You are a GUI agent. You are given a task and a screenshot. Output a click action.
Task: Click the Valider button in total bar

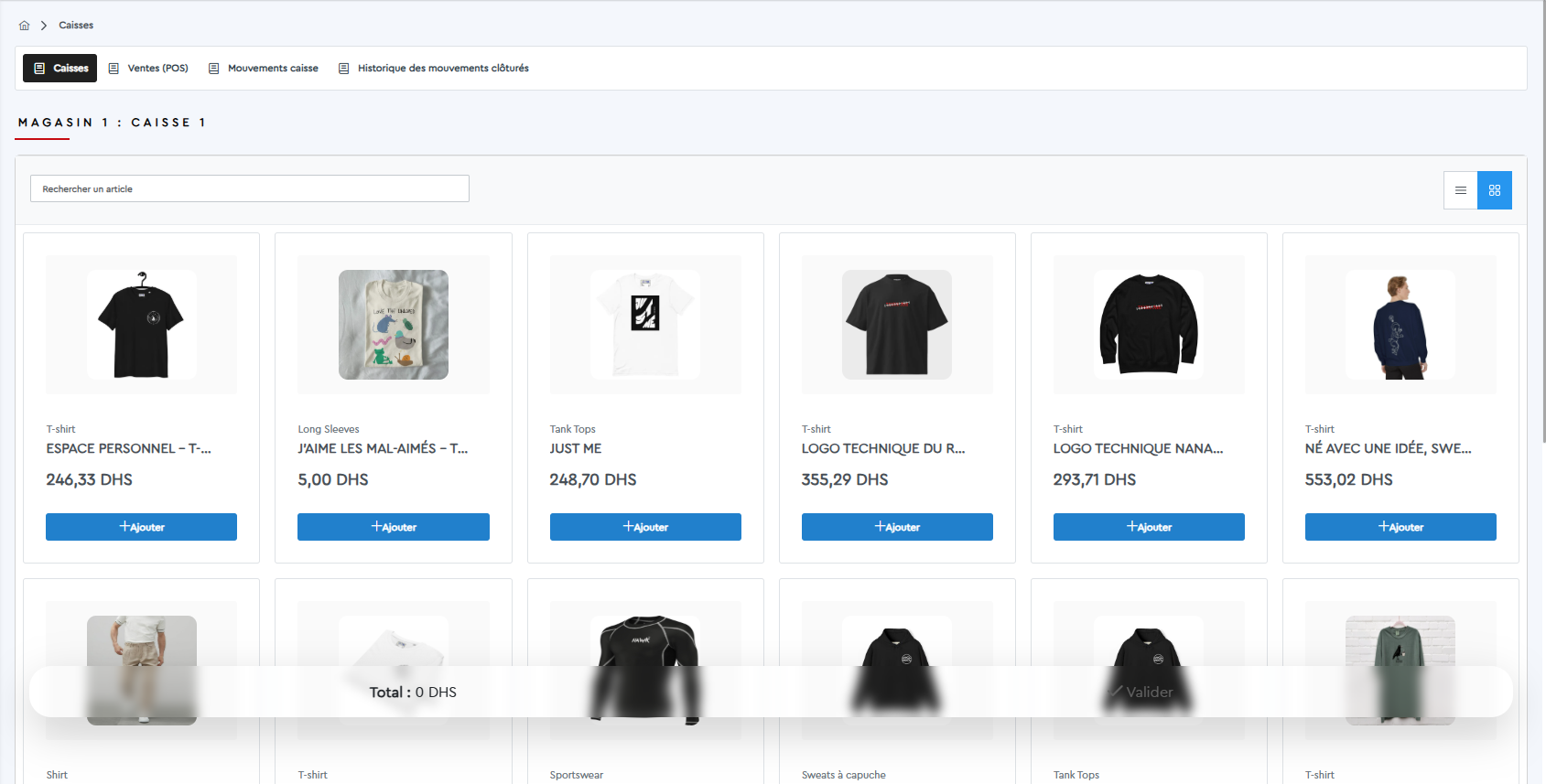(1141, 693)
